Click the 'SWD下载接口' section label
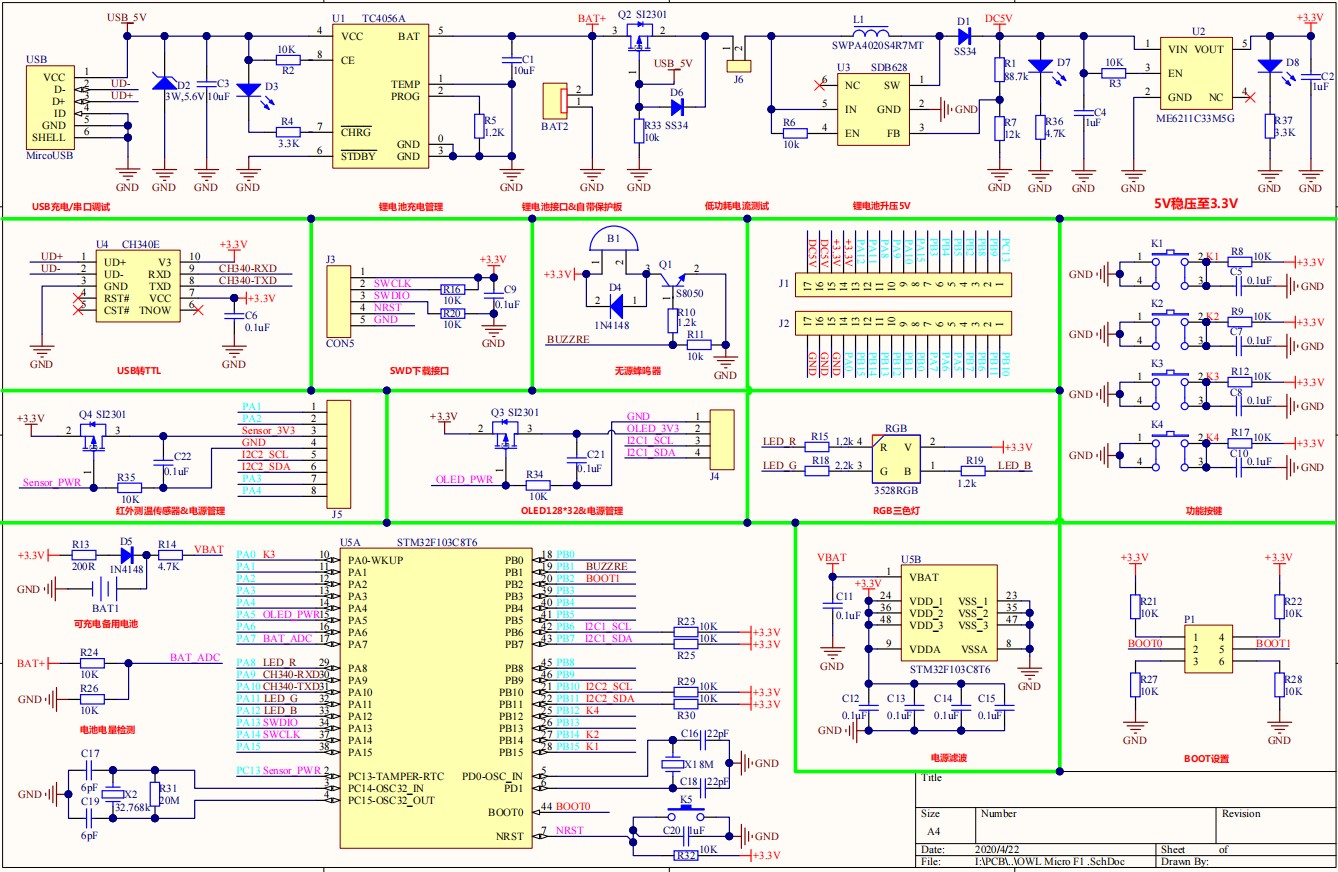This screenshot has width=1338, height=872. [x=420, y=370]
